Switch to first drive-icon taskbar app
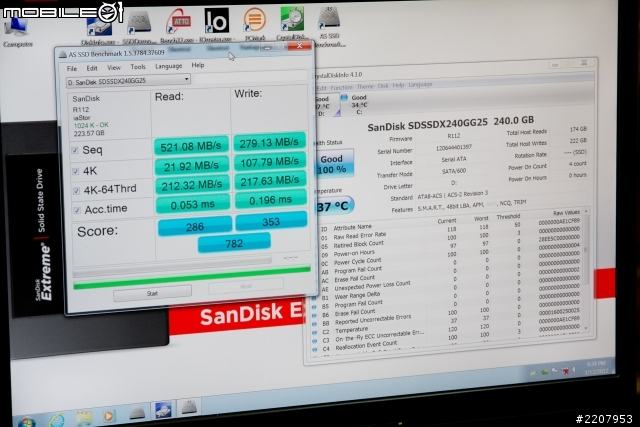 point(137,413)
